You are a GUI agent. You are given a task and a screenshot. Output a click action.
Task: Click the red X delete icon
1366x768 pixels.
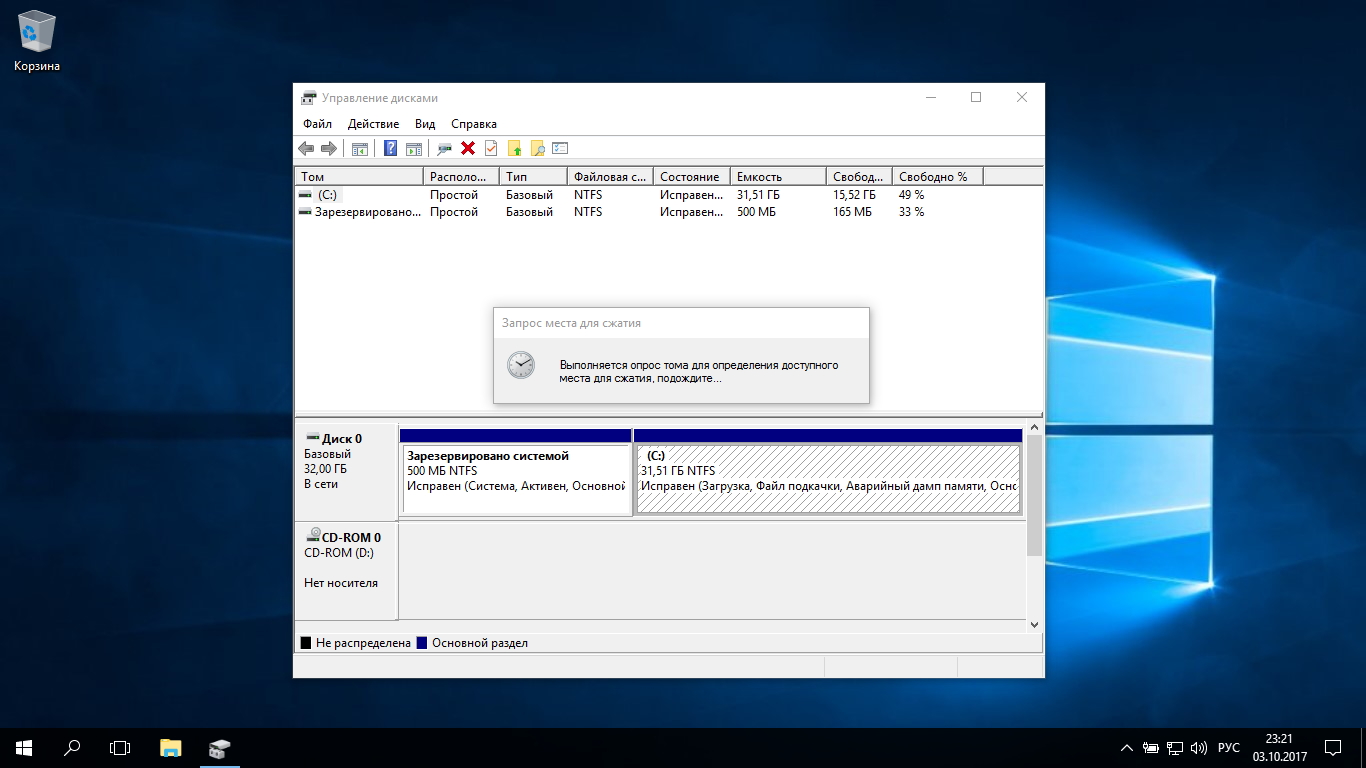467,149
